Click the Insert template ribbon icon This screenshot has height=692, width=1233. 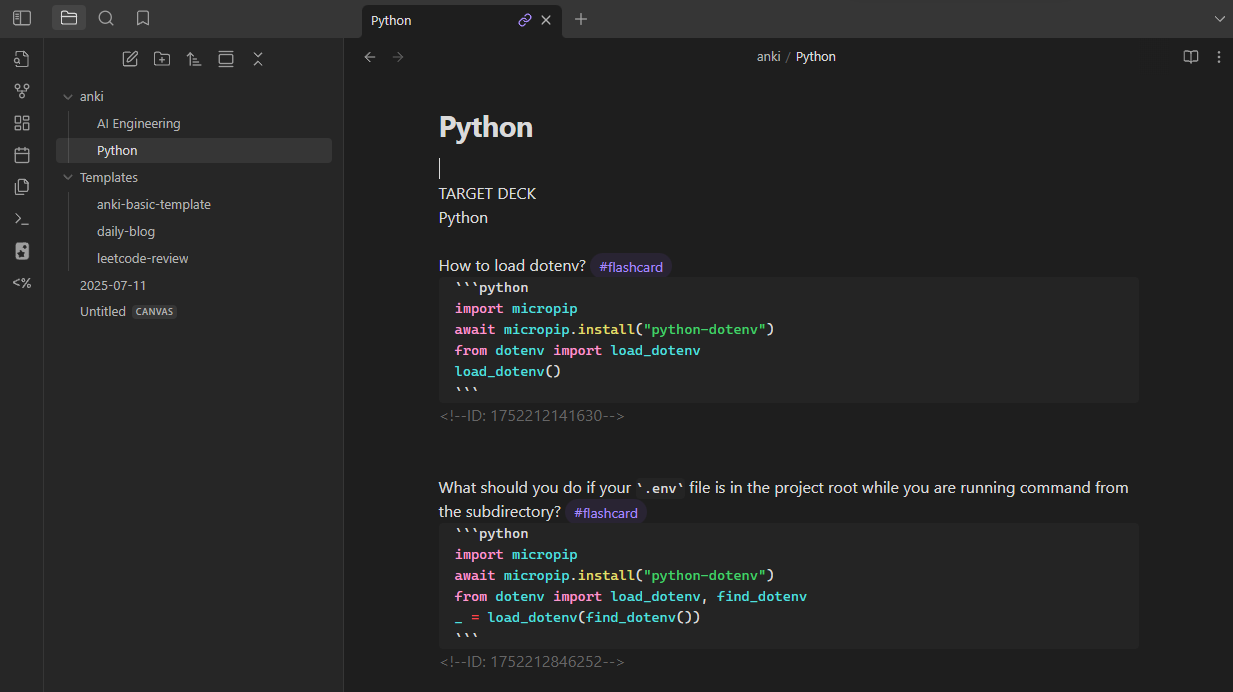[22, 187]
